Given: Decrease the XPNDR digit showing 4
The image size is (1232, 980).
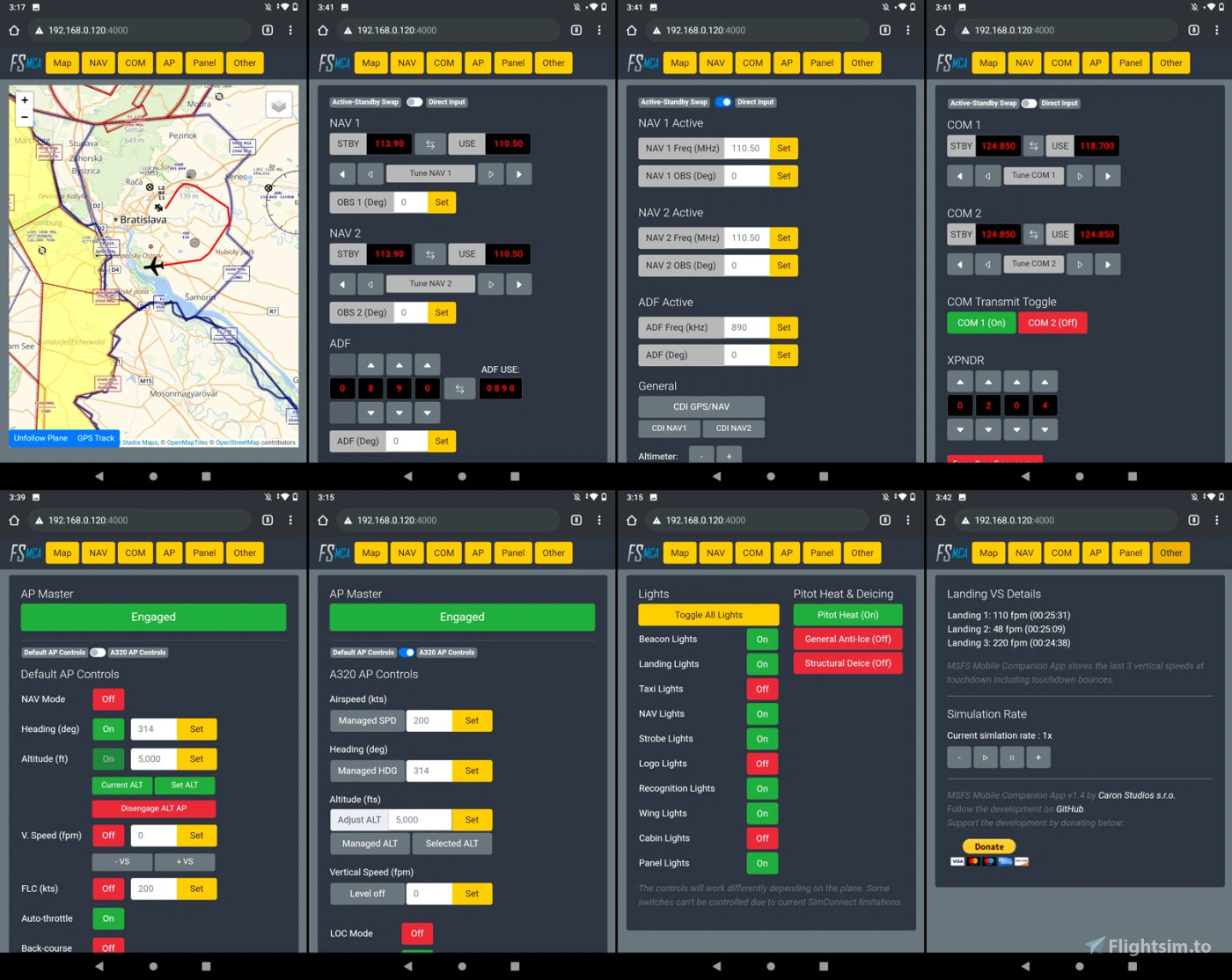Looking at the screenshot, I should coord(1045,430).
